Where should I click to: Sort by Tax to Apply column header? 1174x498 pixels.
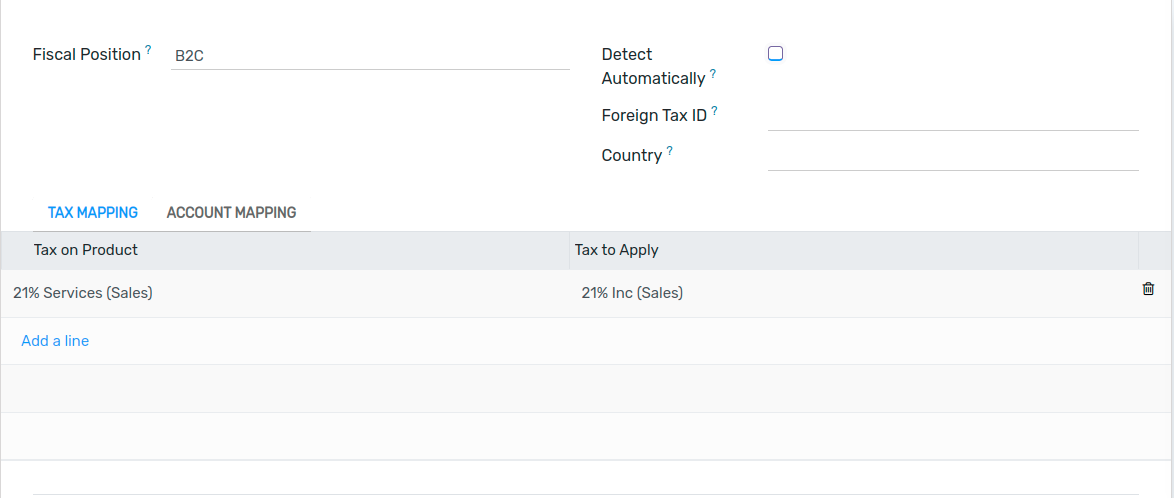616,250
